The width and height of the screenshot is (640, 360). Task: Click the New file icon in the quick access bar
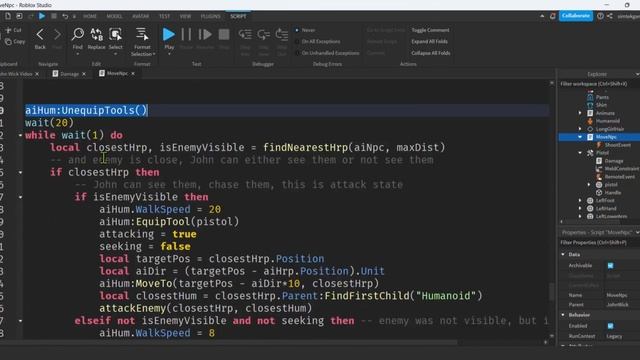(8, 16)
